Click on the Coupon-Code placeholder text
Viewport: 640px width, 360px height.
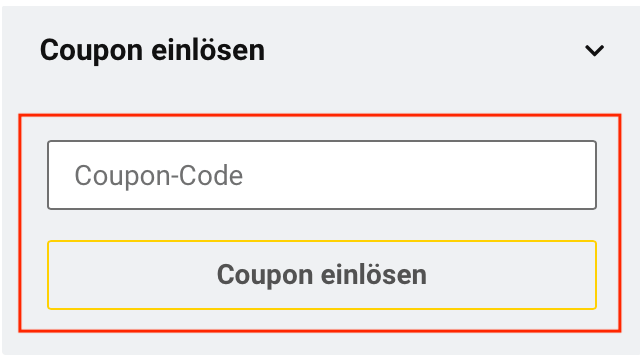click(158, 176)
